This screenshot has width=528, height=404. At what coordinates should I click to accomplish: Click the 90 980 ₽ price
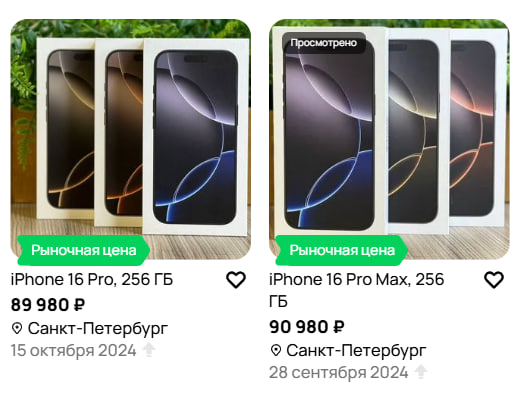point(306,327)
